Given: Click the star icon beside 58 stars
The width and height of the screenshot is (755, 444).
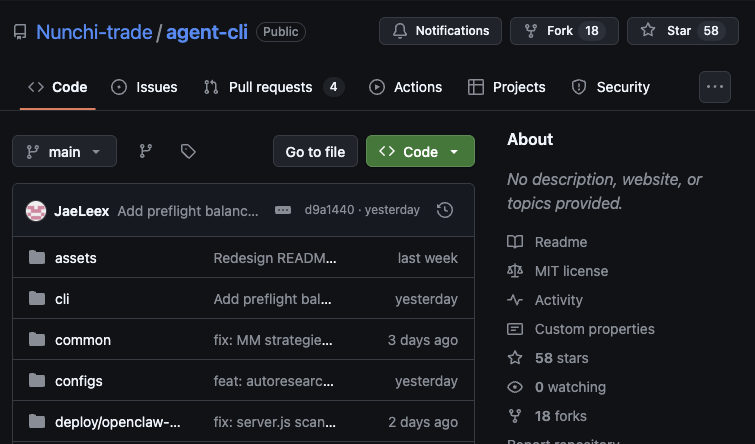Looking at the screenshot, I should coord(515,358).
